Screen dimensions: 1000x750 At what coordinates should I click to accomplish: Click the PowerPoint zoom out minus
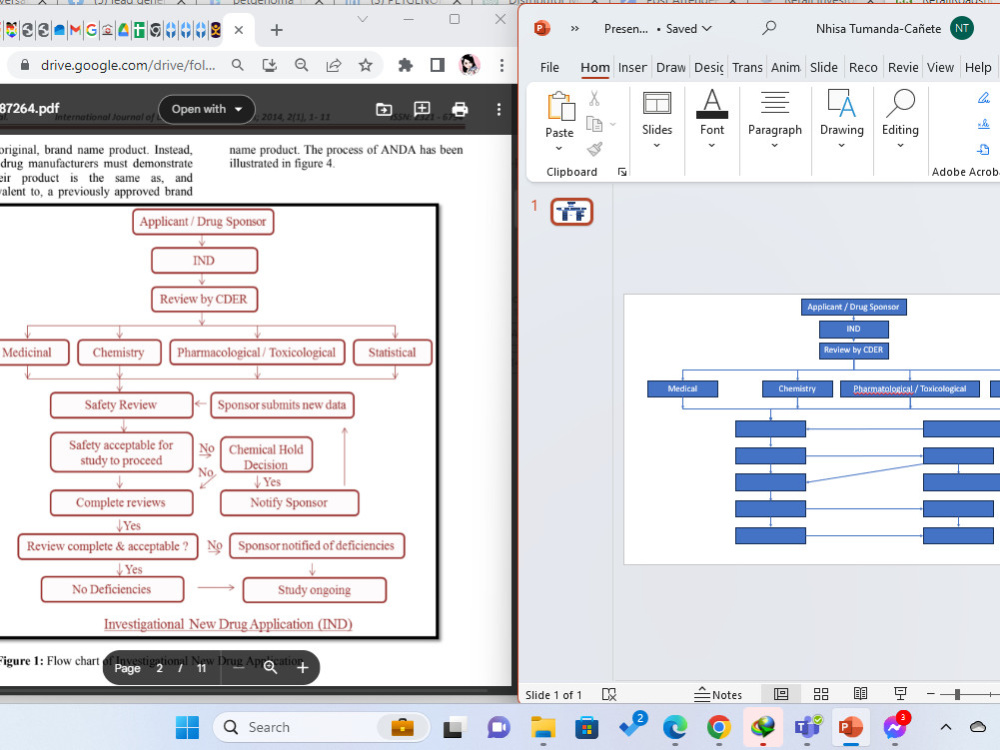[930, 694]
